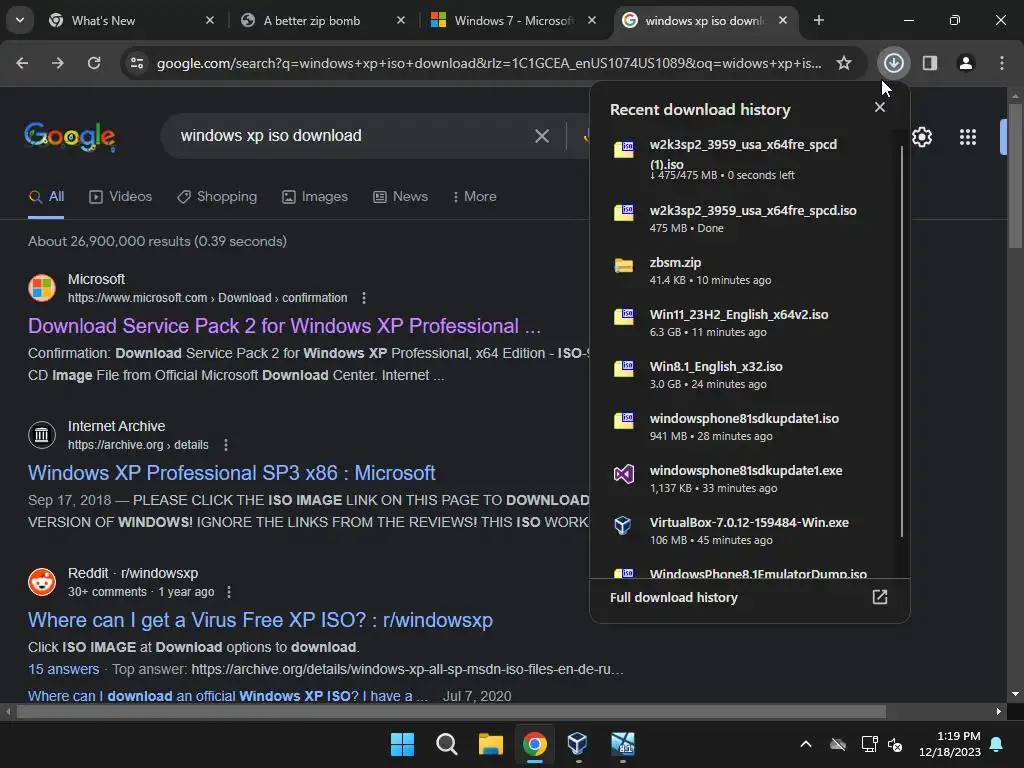This screenshot has height=768, width=1024.
Task: Open the Chrome profile icon
Action: 965,63
